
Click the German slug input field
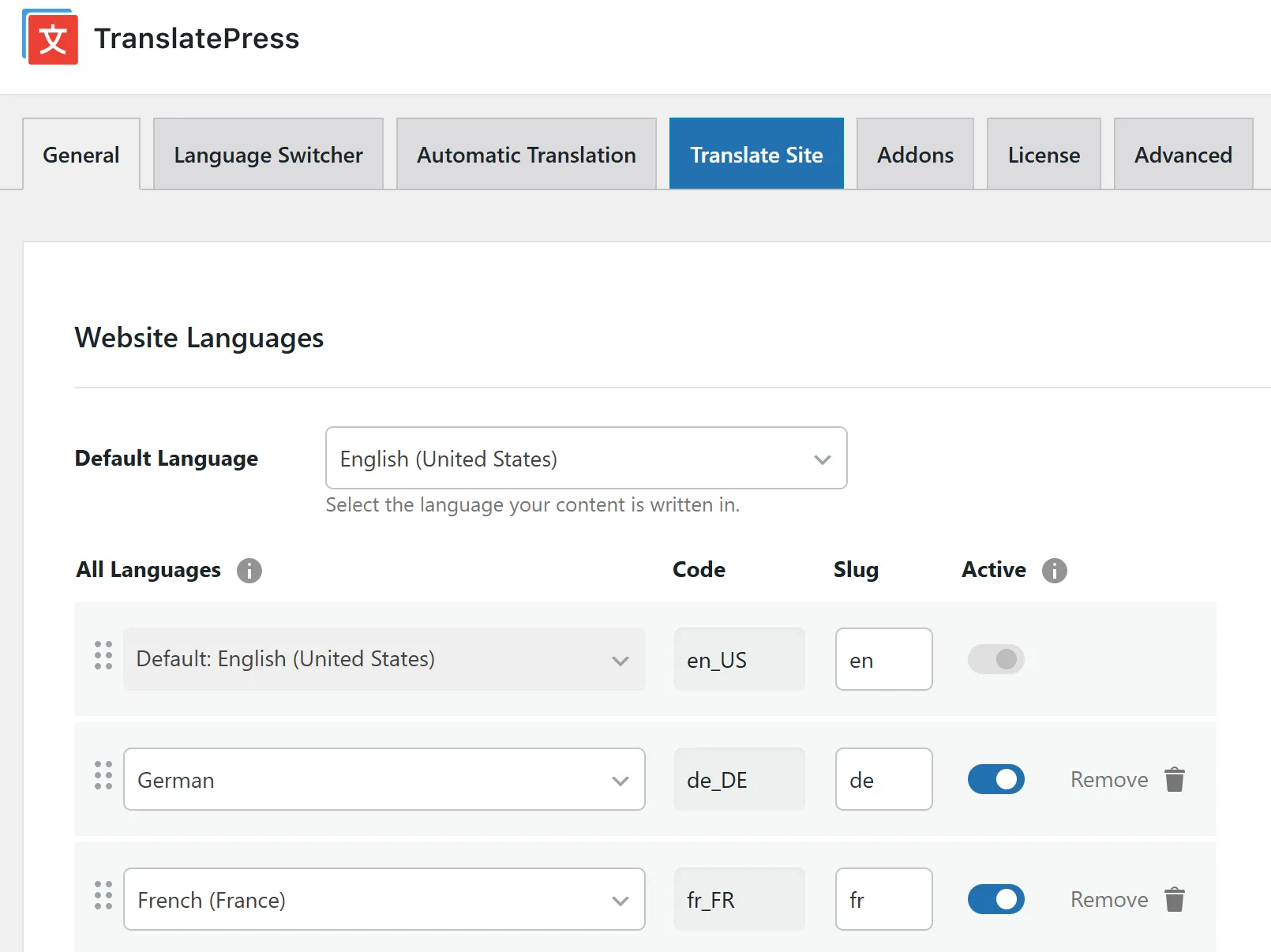pyautogui.click(x=883, y=780)
